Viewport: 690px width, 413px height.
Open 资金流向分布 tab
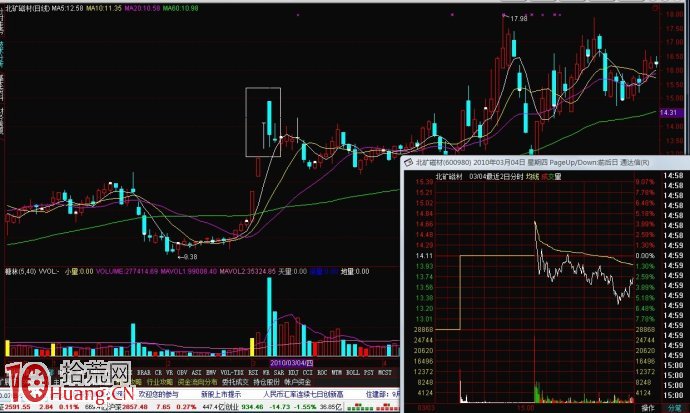(x=198, y=382)
